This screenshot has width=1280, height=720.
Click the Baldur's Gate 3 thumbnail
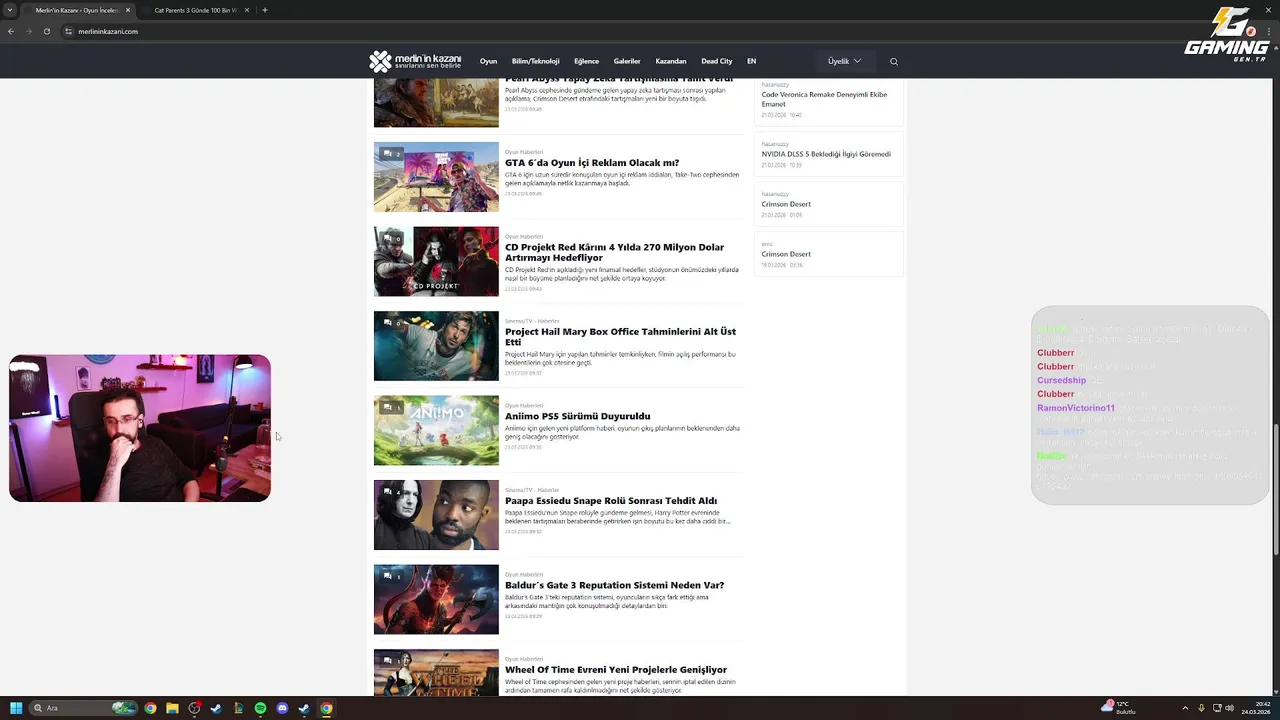436,599
